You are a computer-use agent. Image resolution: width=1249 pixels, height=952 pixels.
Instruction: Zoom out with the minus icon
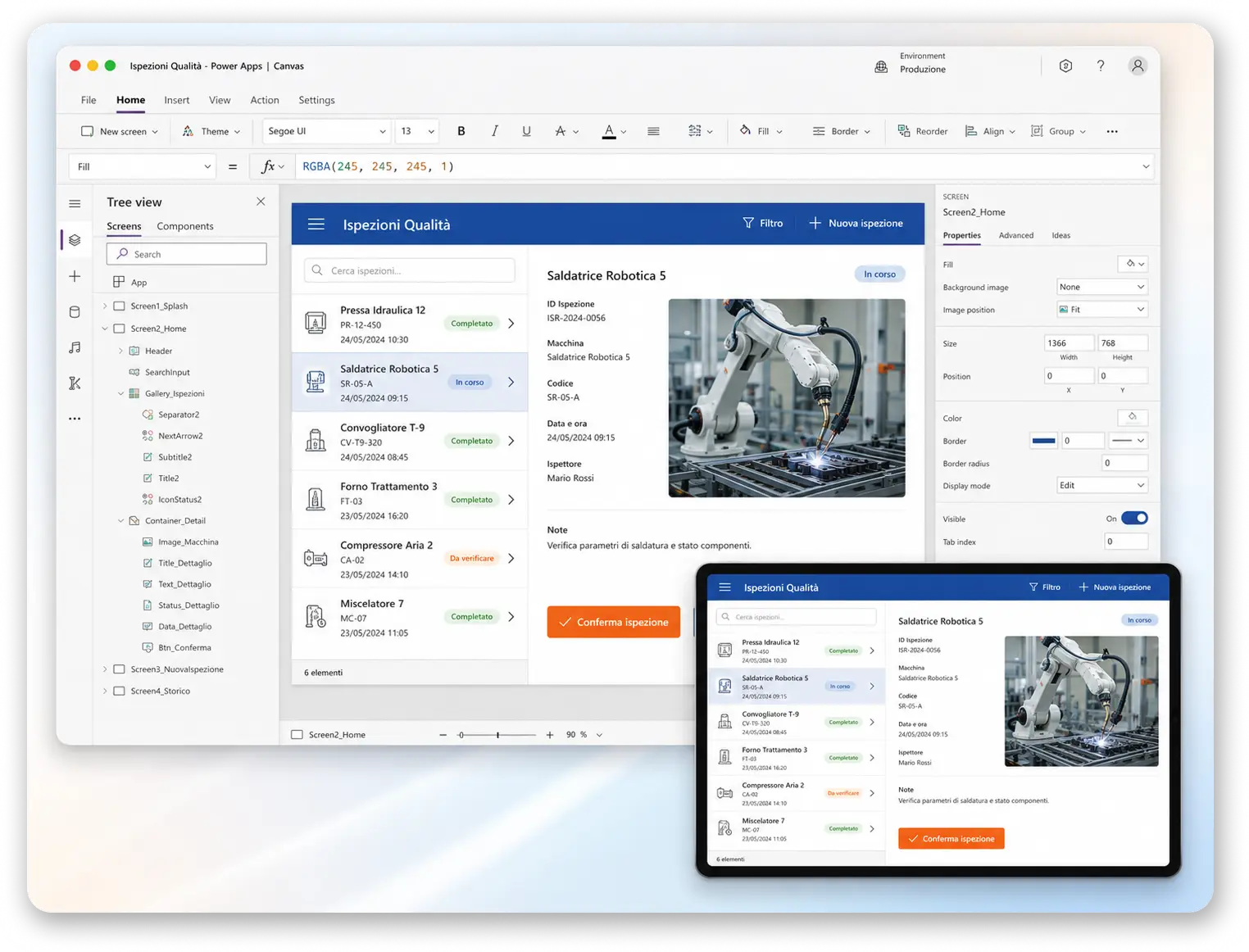tap(443, 735)
